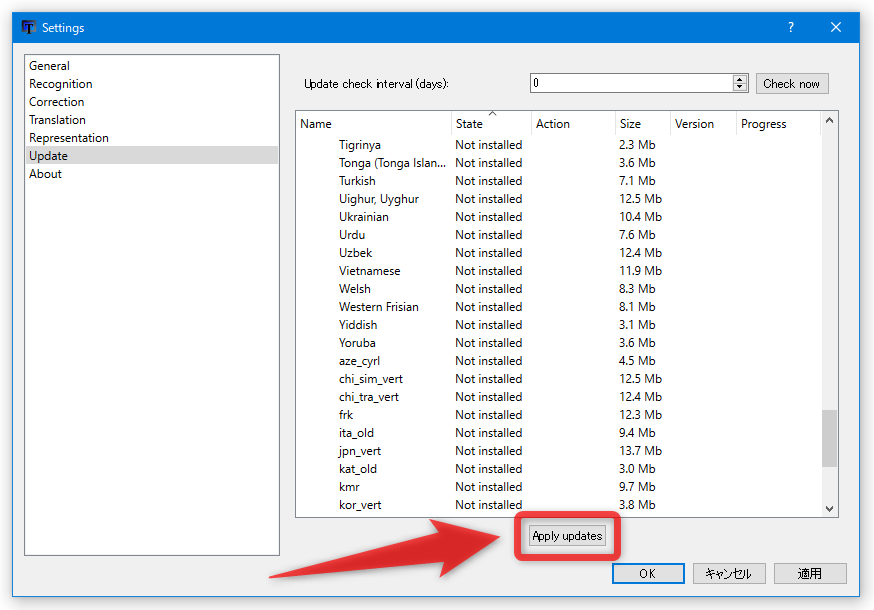Select the Ukrainian language row
874x610 pixels.
pyautogui.click(x=364, y=217)
